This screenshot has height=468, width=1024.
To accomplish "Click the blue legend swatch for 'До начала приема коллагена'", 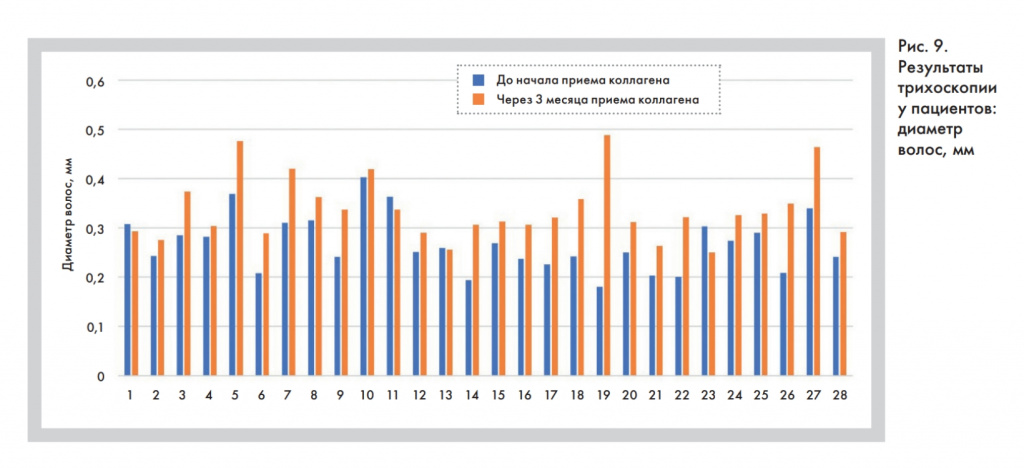I will pos(478,78).
